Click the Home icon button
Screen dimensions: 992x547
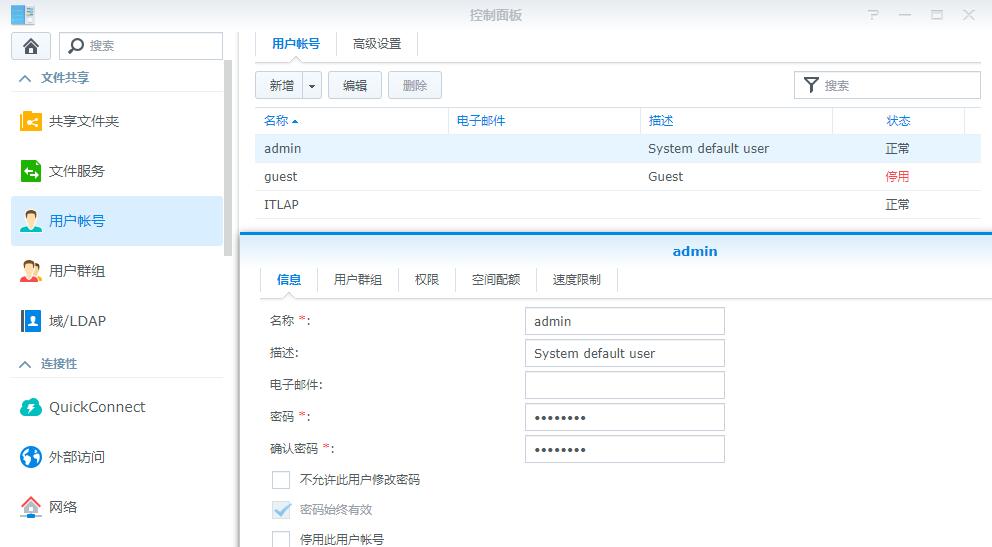[x=31, y=46]
